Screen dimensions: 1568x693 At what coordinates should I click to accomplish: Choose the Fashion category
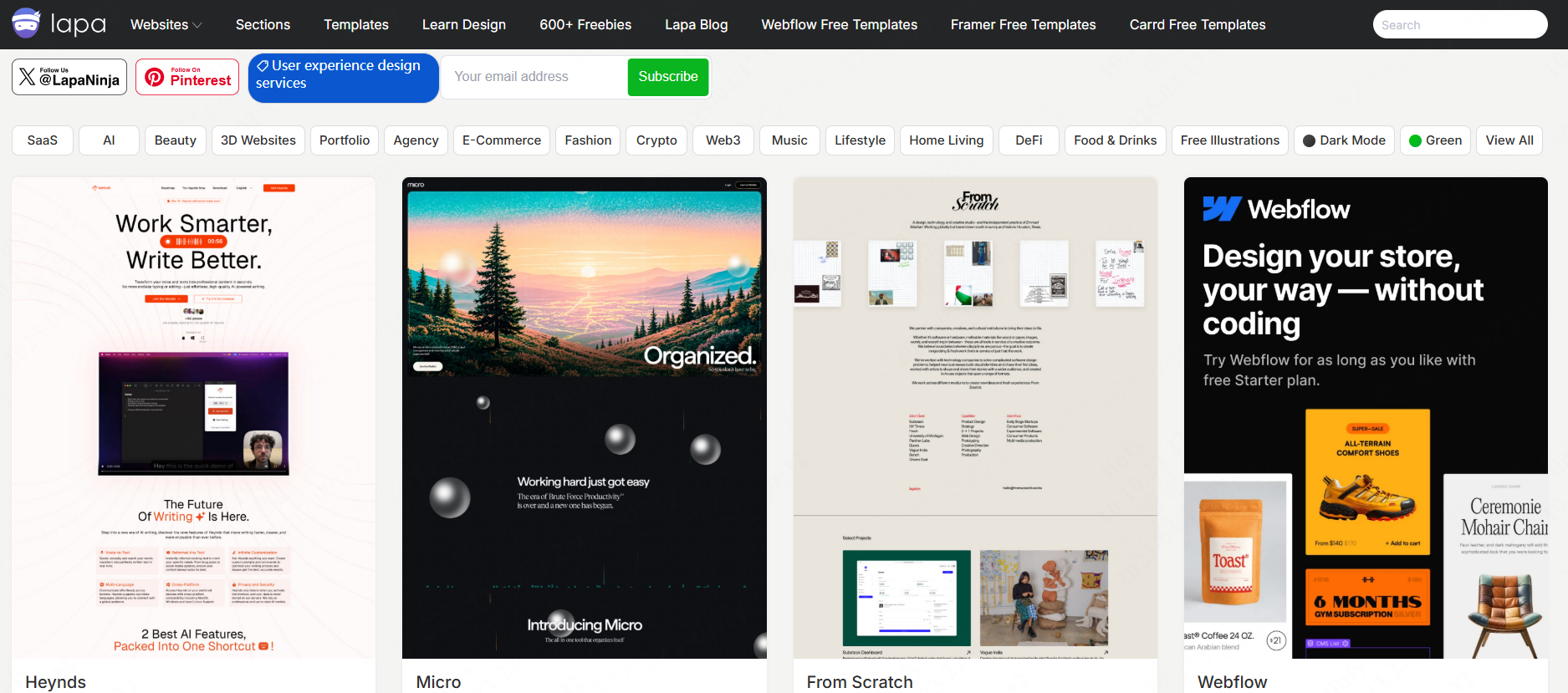pyautogui.click(x=588, y=140)
